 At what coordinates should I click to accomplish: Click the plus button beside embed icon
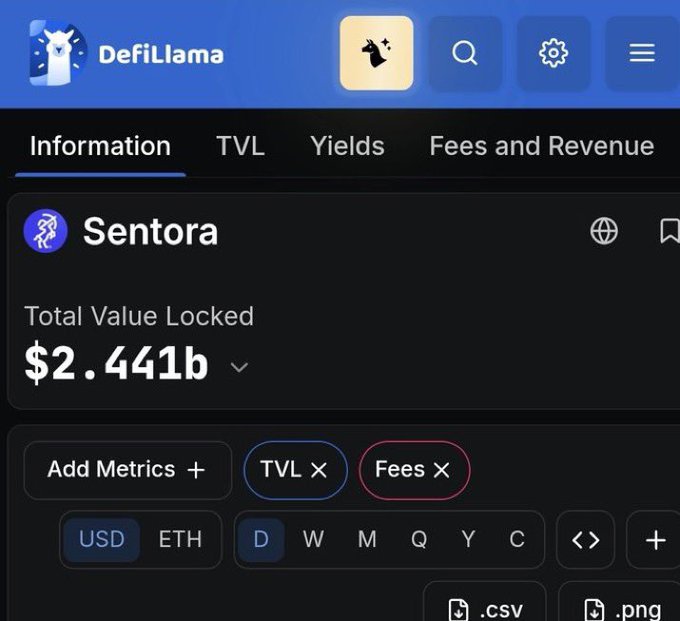(x=655, y=540)
